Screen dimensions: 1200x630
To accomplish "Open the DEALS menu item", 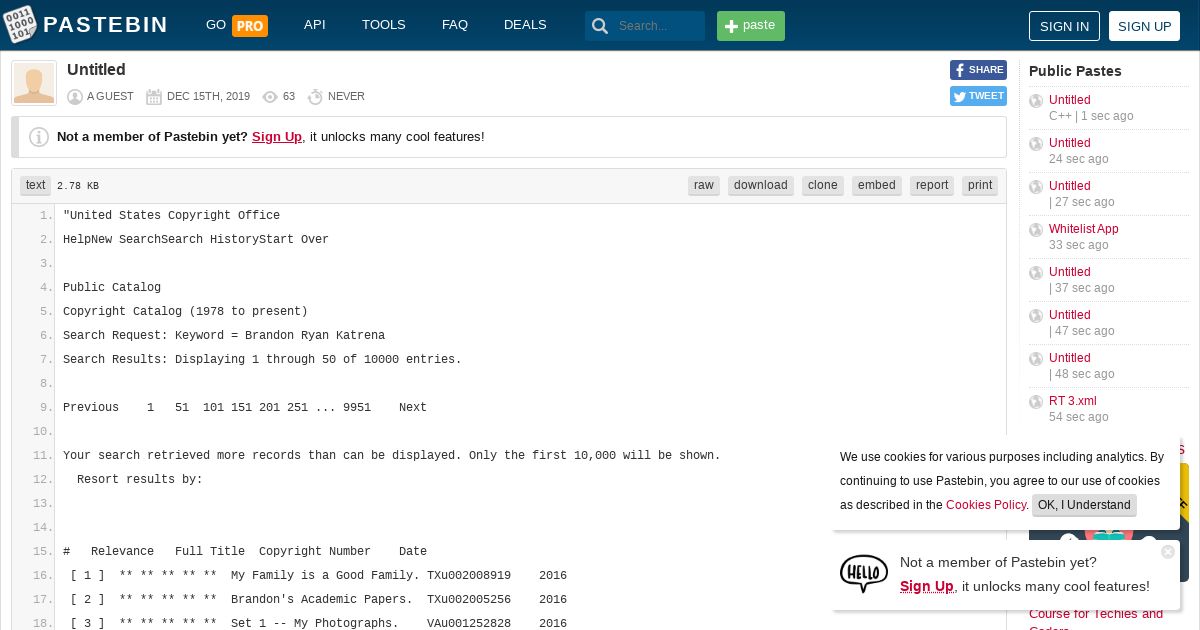I will [x=525, y=25].
